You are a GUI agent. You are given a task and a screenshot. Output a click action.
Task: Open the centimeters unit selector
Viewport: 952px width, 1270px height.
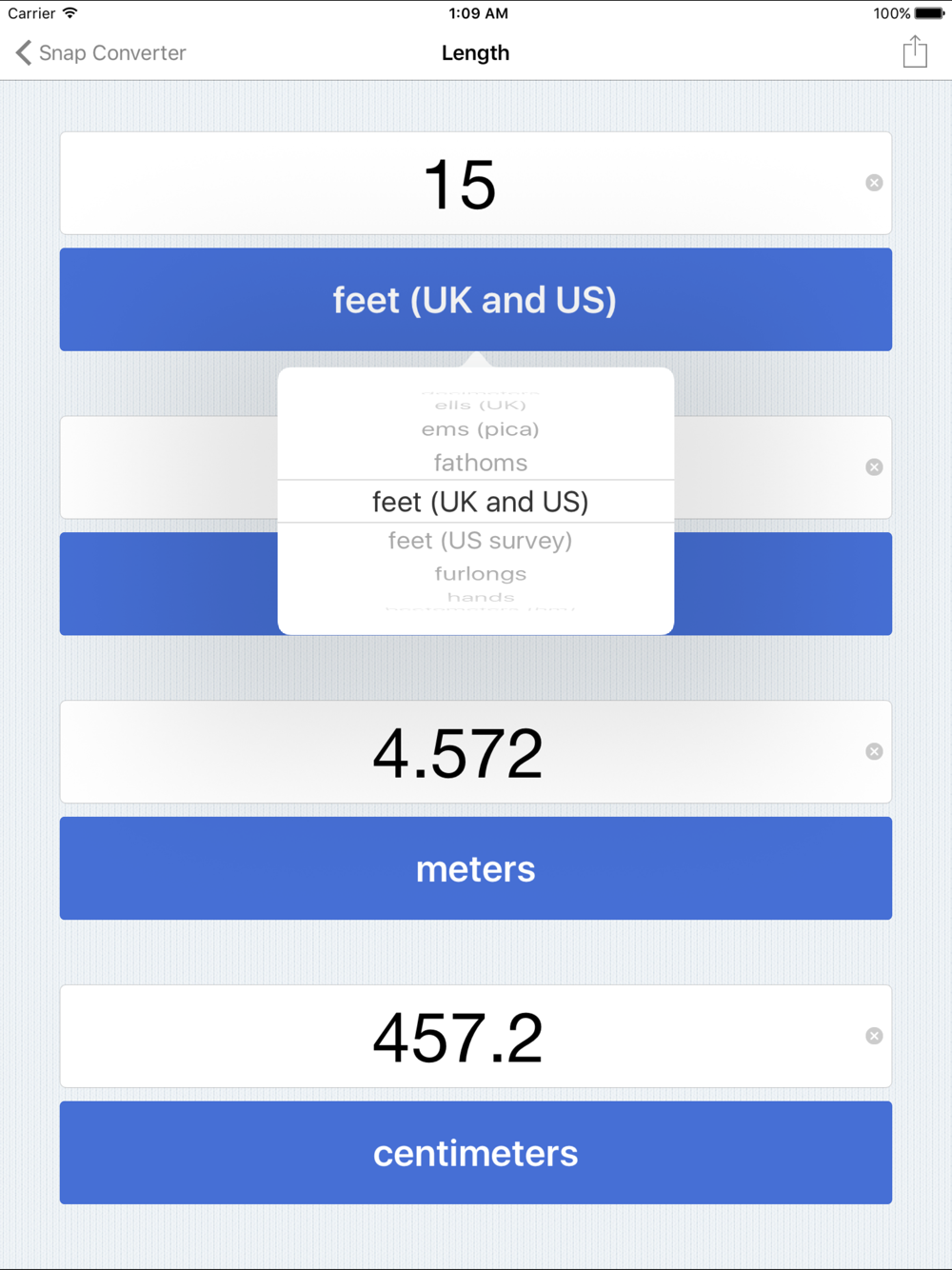pos(476,1153)
